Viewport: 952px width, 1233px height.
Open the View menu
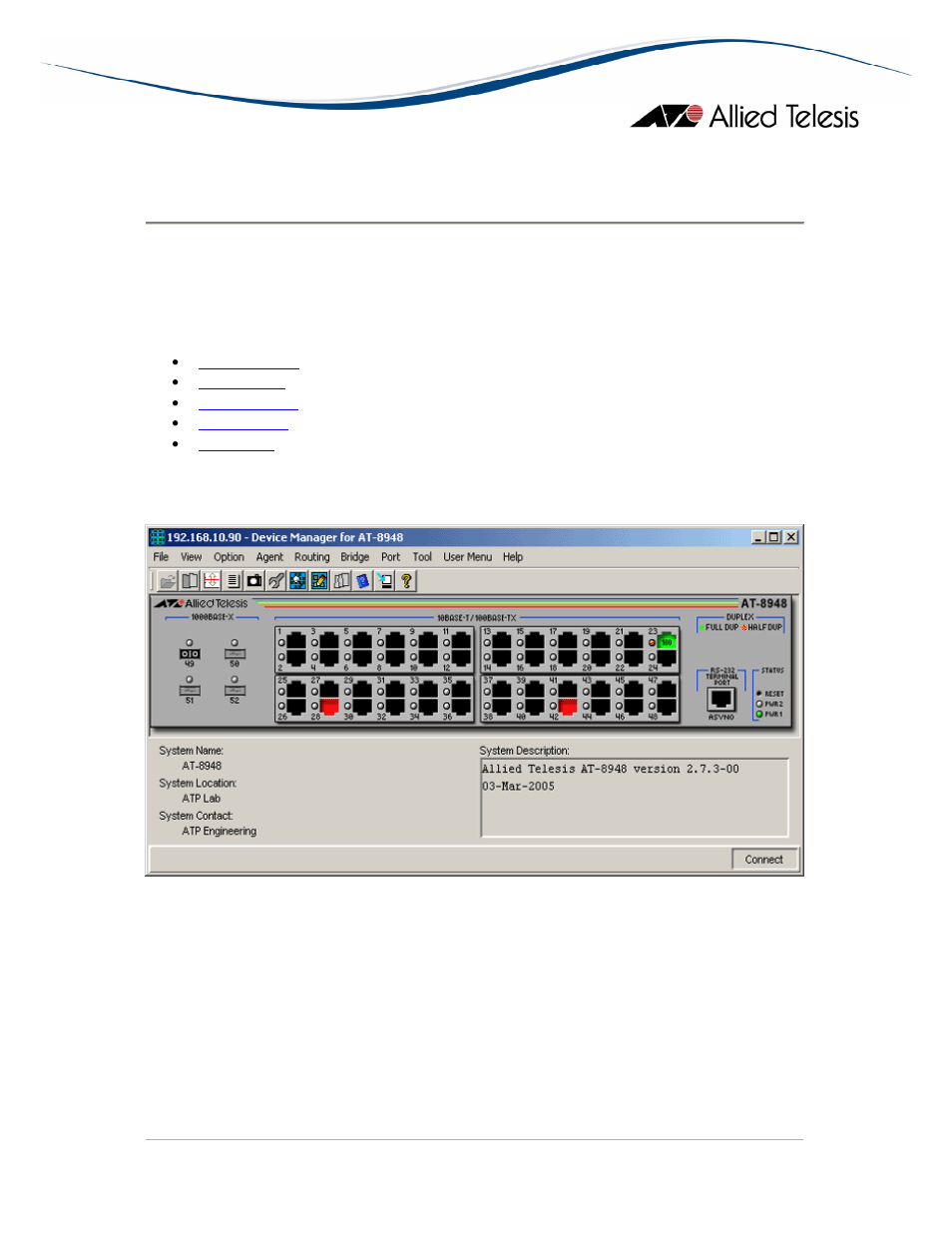click(x=191, y=557)
